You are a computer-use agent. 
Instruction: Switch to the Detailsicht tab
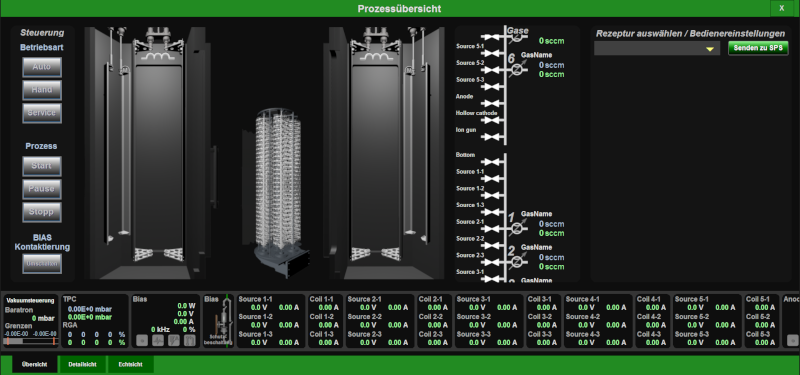(83, 365)
